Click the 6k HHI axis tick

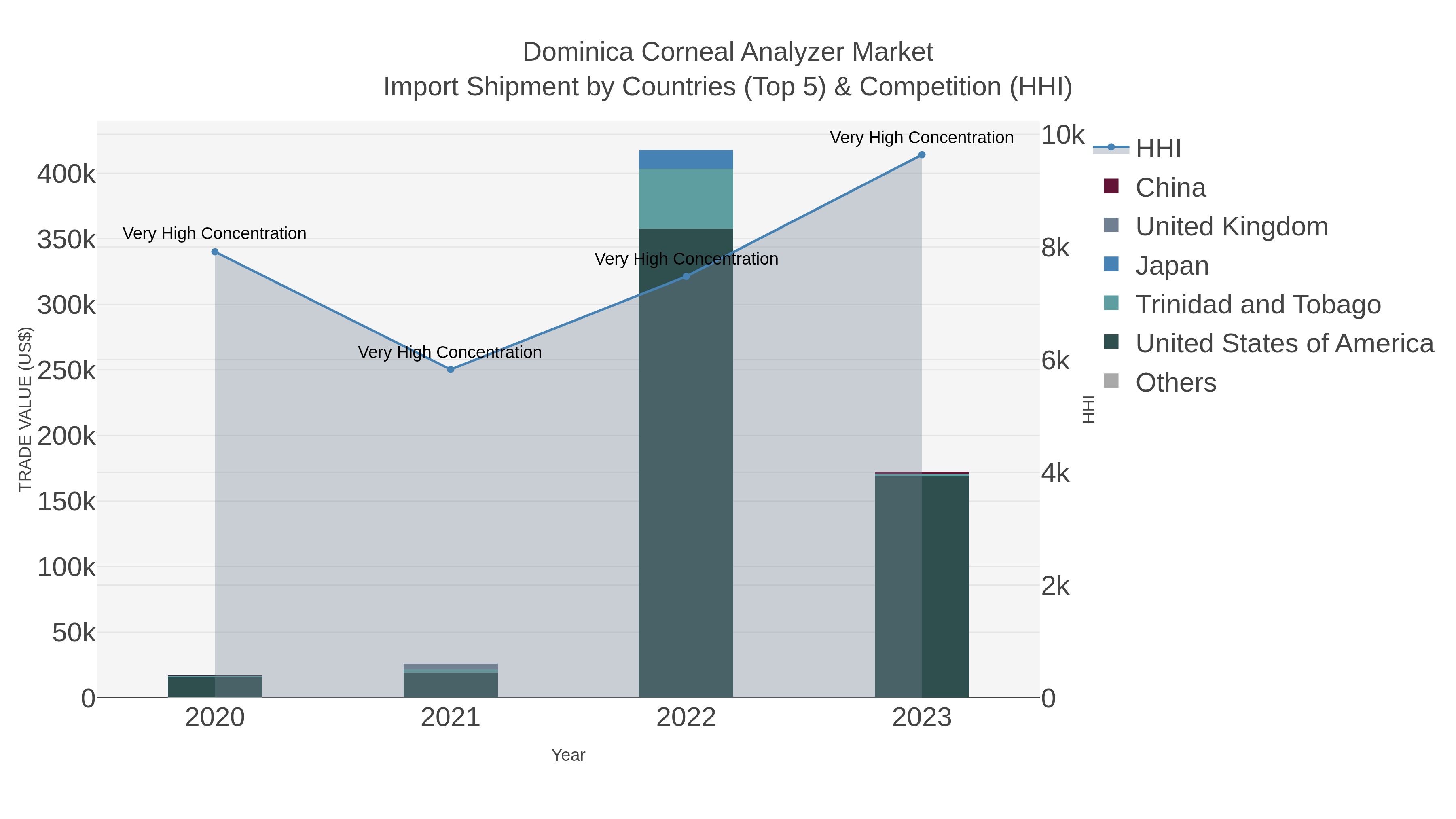(1055, 361)
